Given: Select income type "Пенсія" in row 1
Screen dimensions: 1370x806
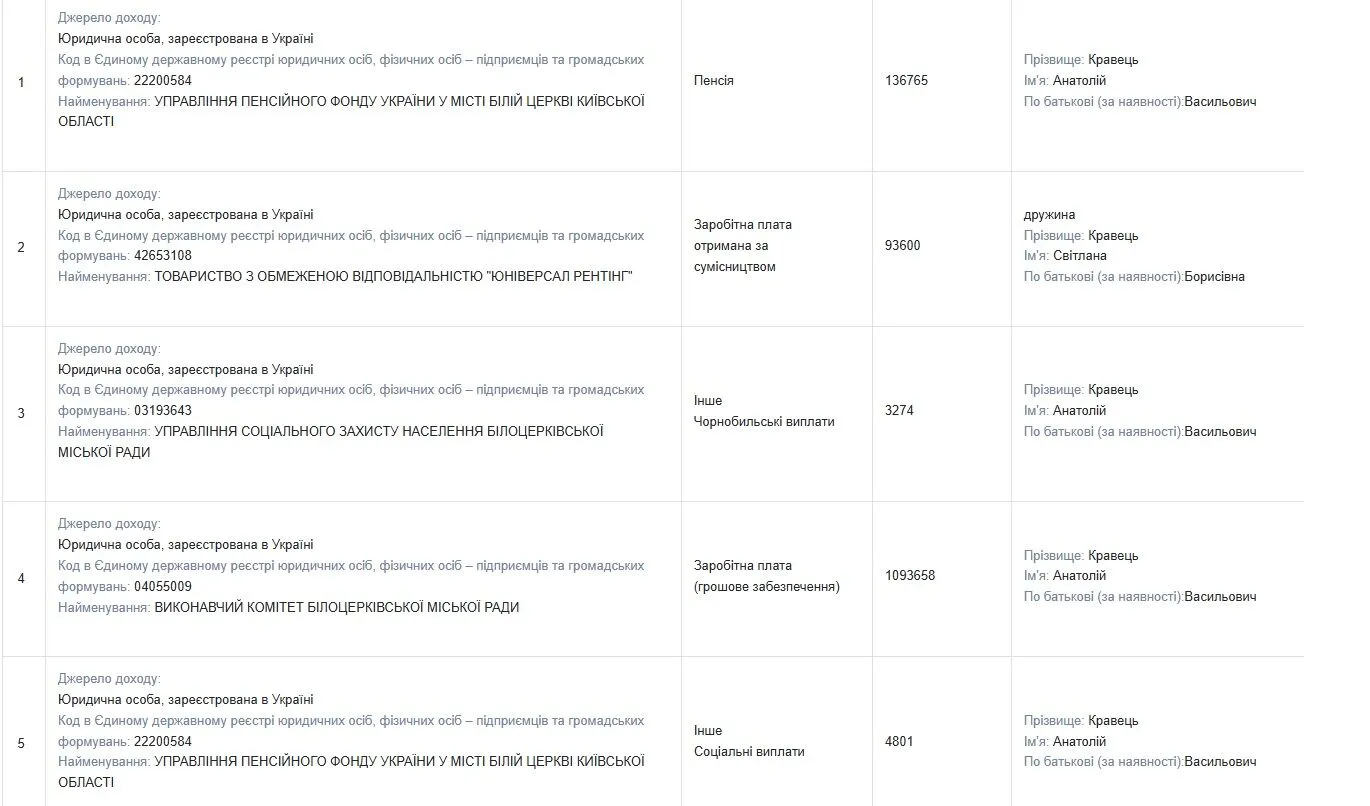Looking at the screenshot, I should (713, 80).
